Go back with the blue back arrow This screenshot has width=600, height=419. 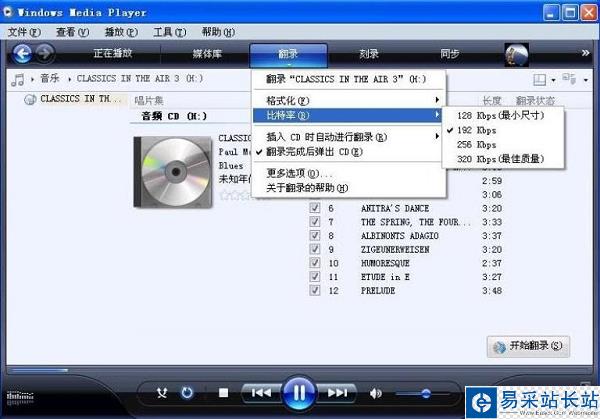22,54
